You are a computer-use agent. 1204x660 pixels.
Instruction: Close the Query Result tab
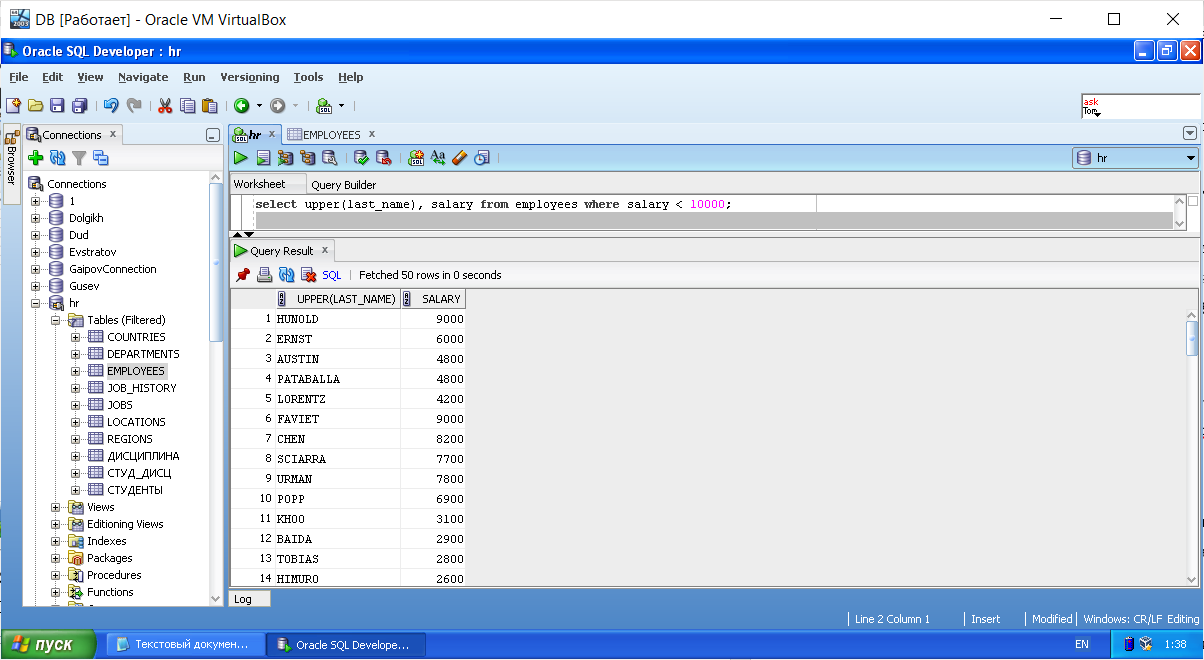click(326, 251)
